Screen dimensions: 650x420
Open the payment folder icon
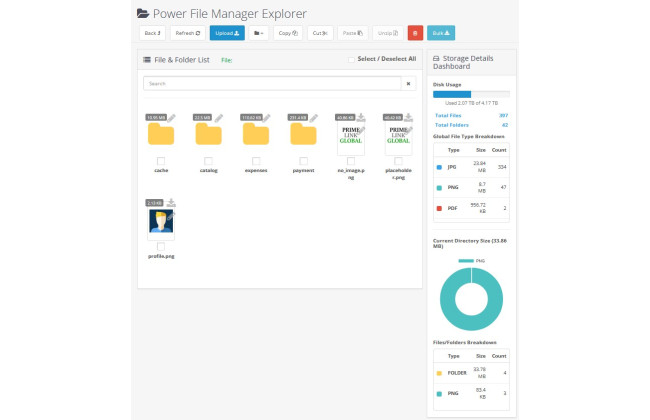coord(303,134)
